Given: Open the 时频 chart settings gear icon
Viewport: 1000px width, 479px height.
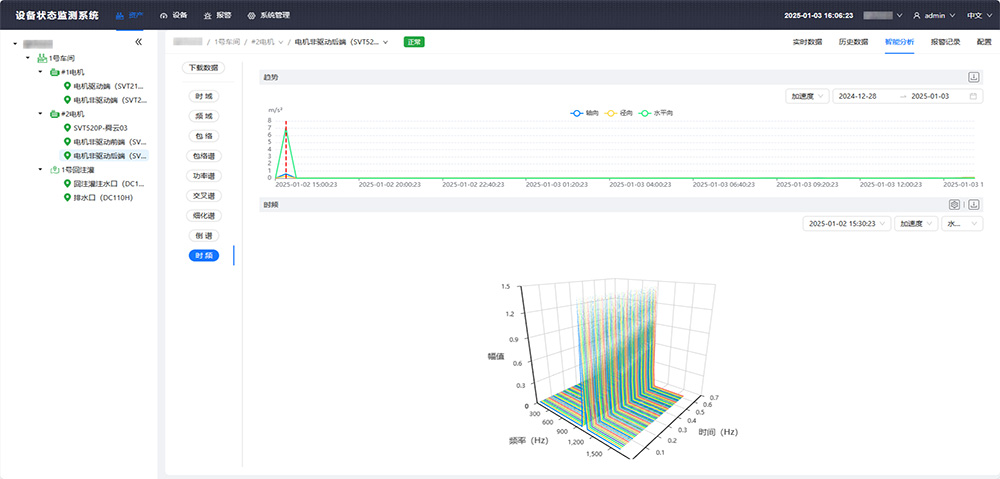Looking at the screenshot, I should click(954, 205).
